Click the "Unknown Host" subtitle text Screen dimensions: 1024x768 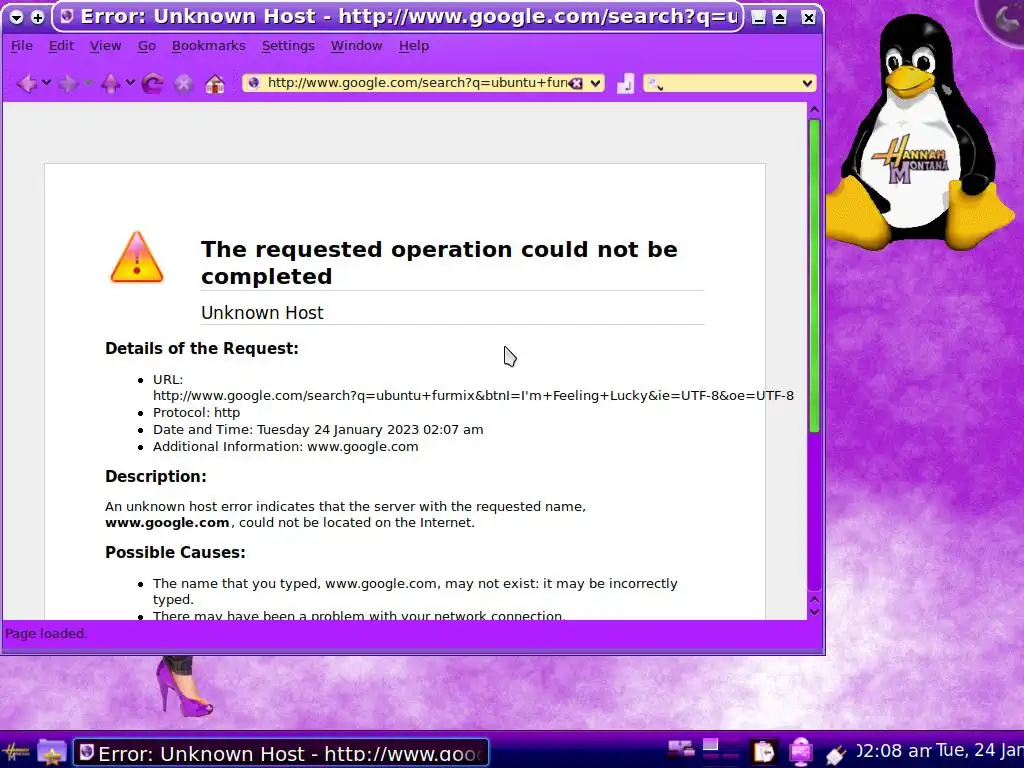[x=262, y=313]
